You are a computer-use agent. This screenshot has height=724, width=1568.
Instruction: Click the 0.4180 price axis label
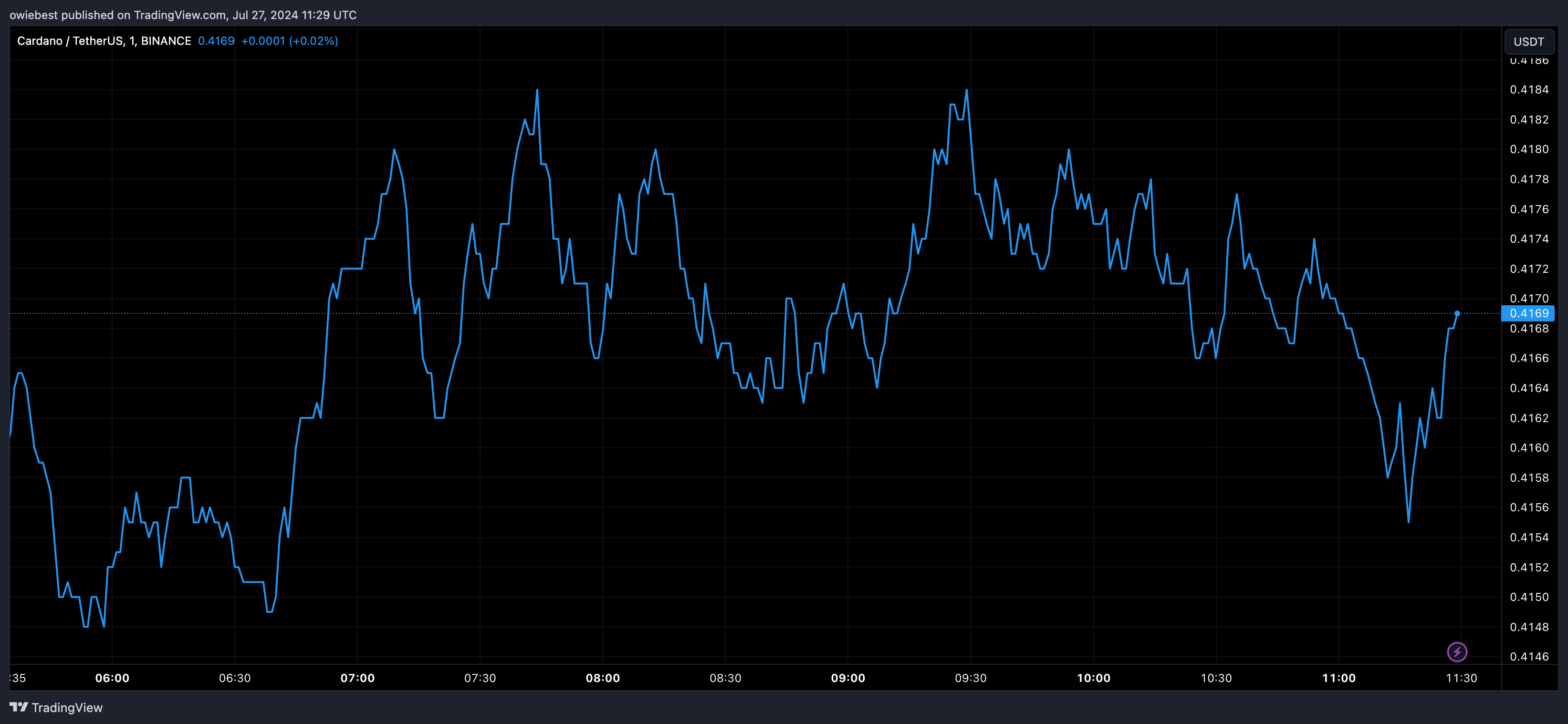(x=1529, y=149)
